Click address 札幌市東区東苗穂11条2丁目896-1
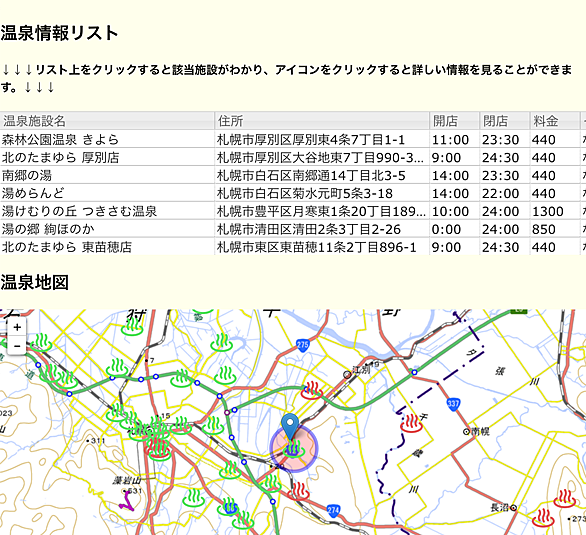The width and height of the screenshot is (586, 535). click(317, 247)
